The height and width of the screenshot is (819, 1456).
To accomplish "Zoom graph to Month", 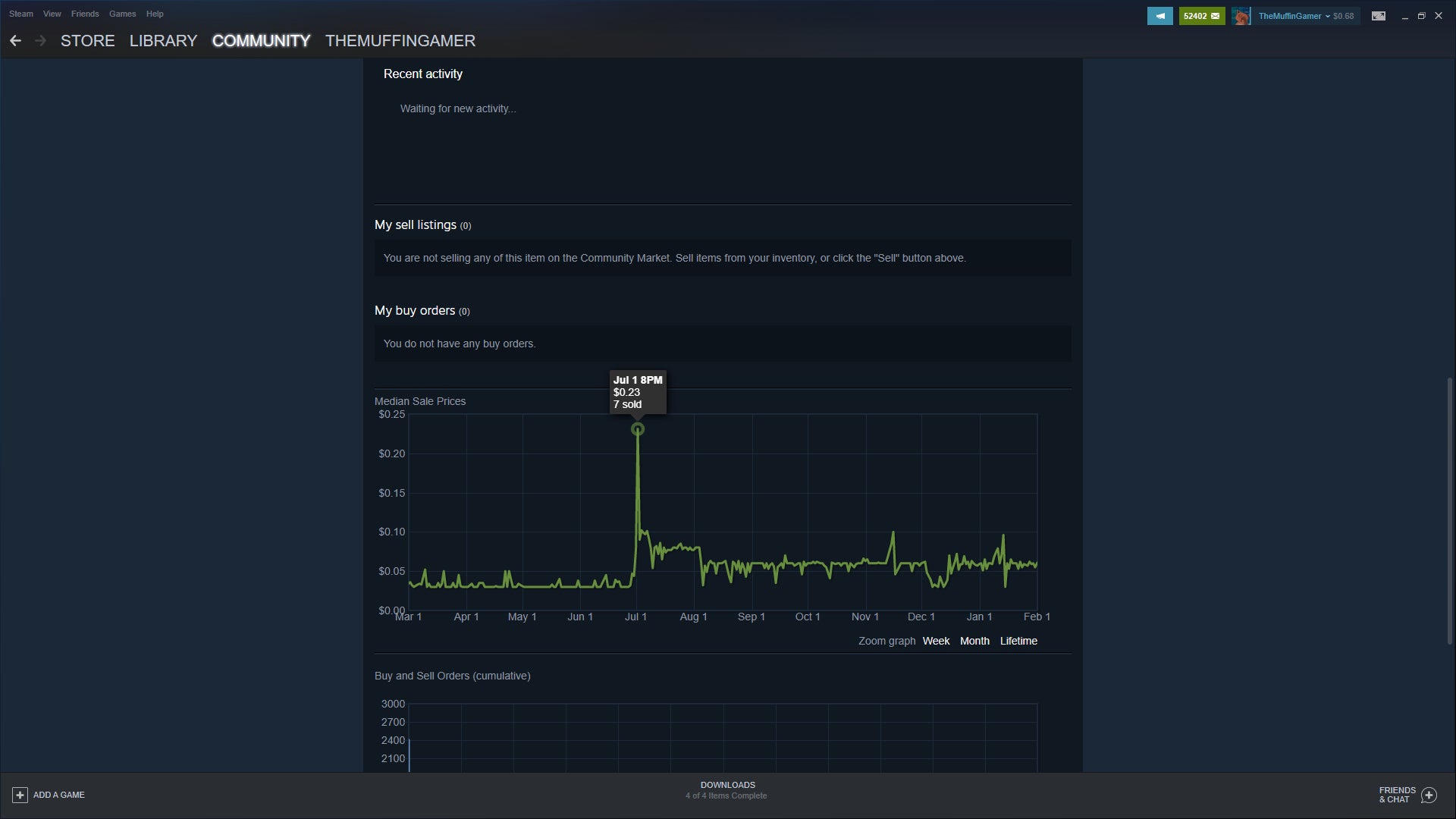I will [x=974, y=641].
